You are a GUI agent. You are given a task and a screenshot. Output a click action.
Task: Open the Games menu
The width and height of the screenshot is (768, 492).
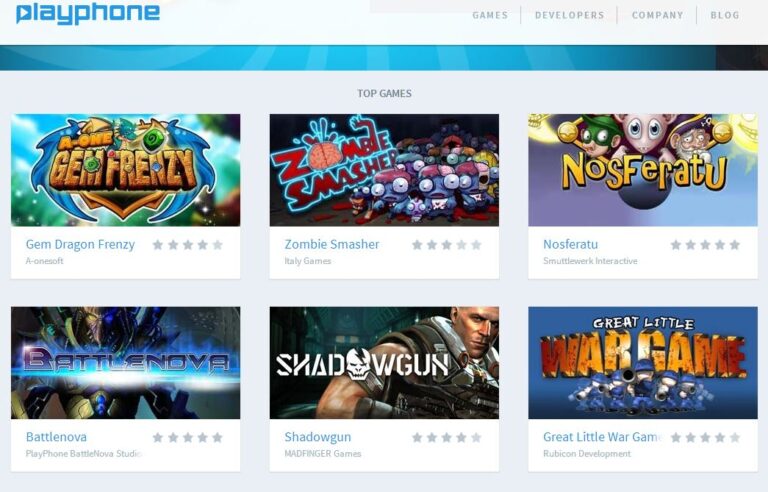(x=490, y=15)
